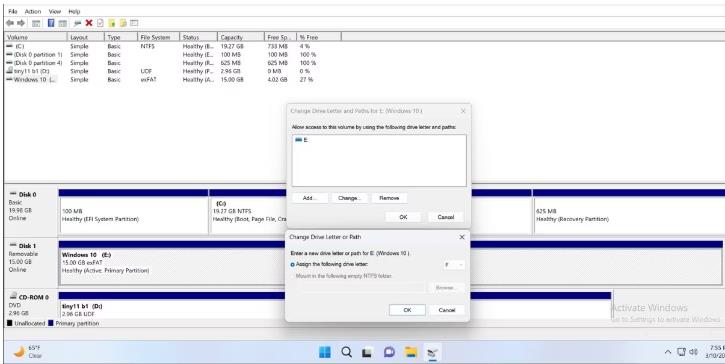The width and height of the screenshot is (725, 364).
Task: Close the Change Drive Letter or Path dialog
Action: click(x=461, y=237)
